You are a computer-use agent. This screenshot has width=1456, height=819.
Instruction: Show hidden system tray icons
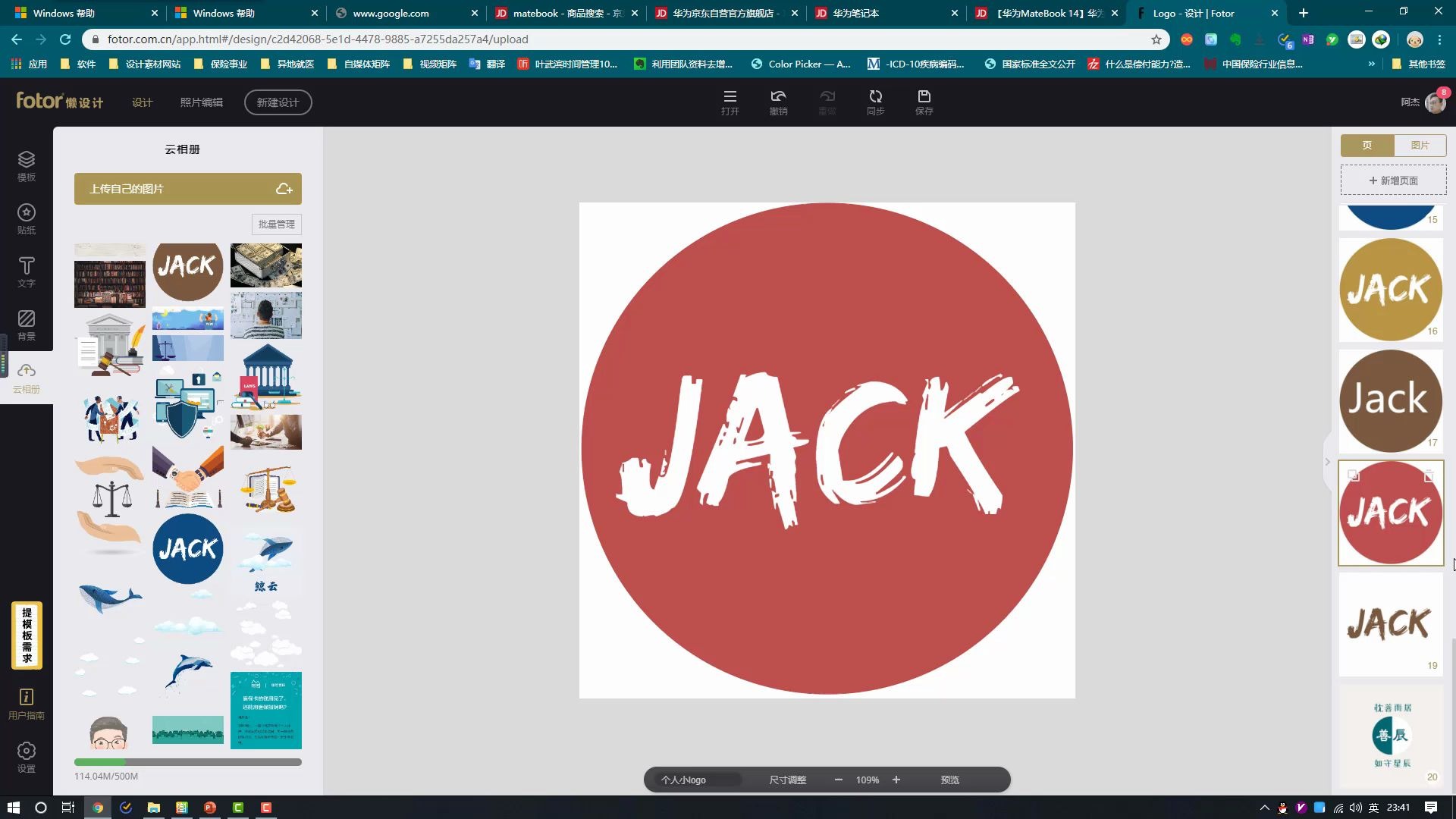[x=1264, y=808]
